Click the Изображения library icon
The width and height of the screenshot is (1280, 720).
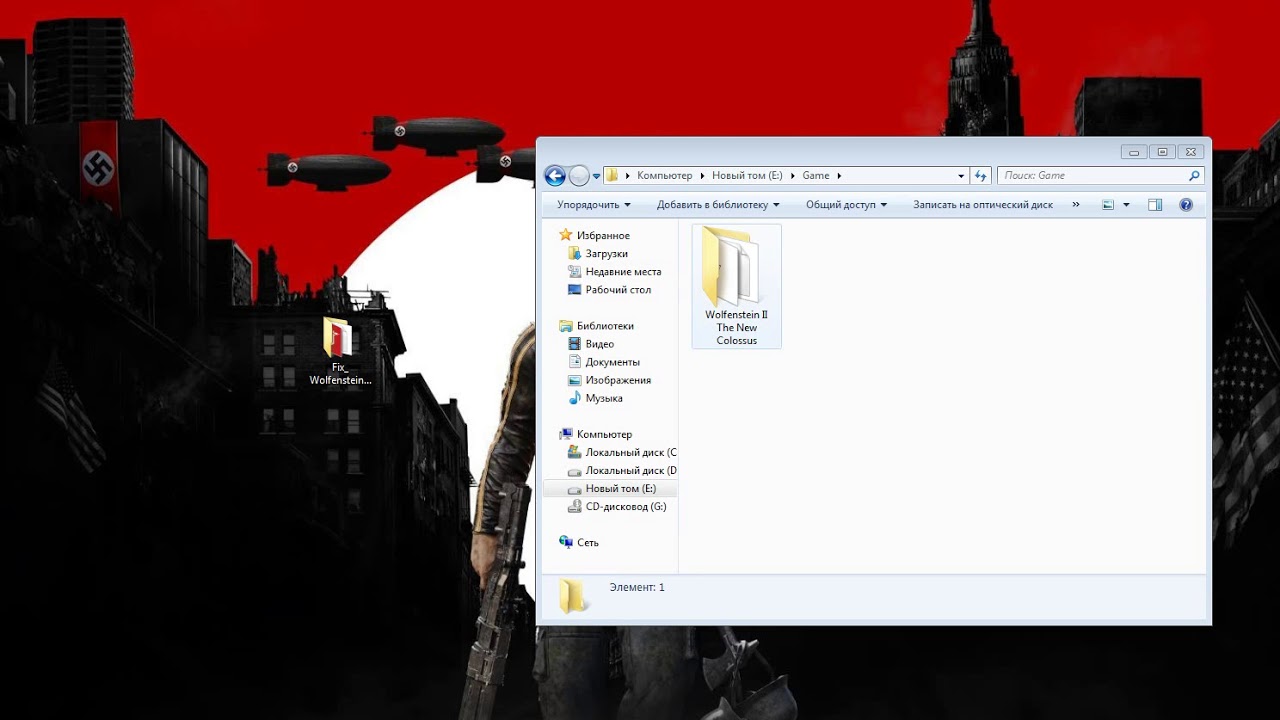(574, 380)
